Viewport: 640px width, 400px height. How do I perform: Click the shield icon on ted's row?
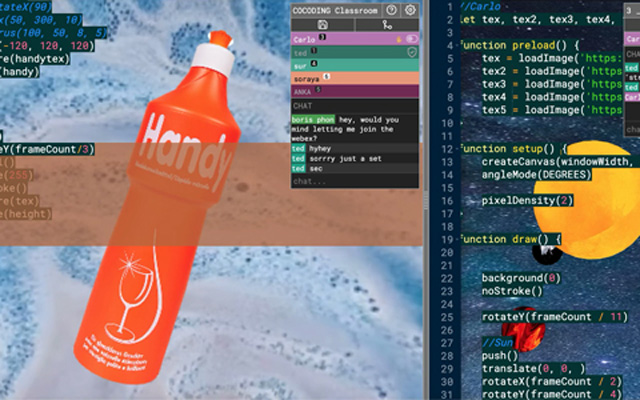(x=411, y=51)
